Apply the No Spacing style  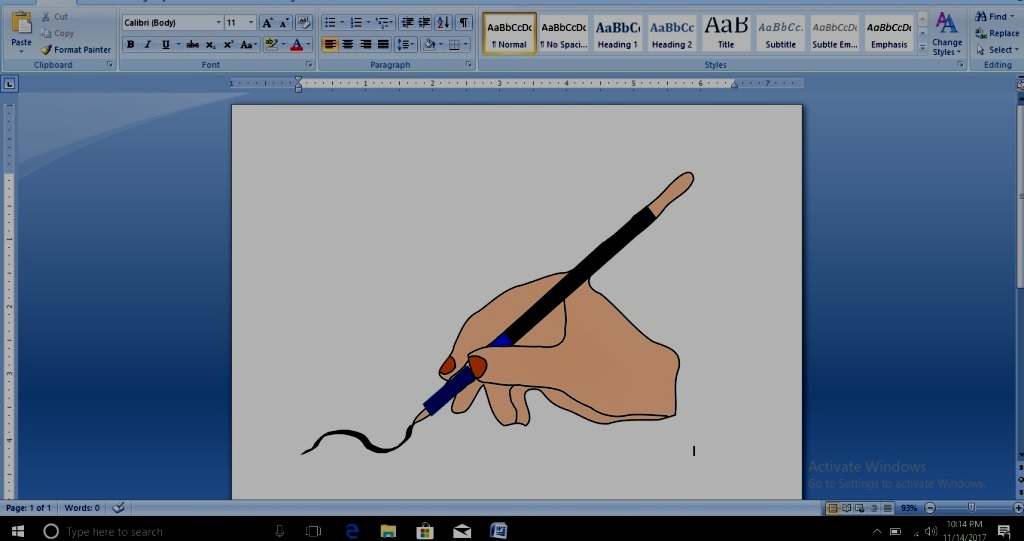564,33
